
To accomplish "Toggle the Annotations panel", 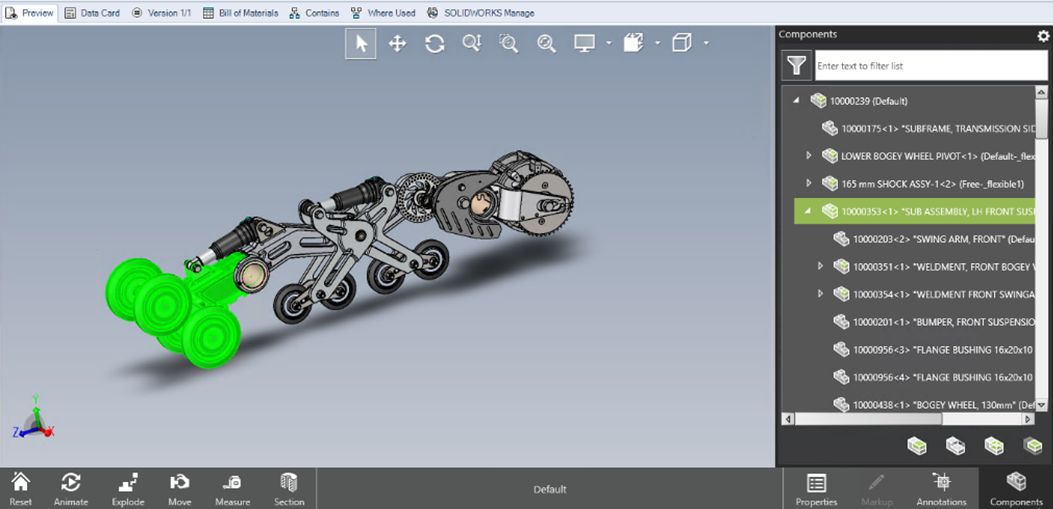I will coord(941,488).
